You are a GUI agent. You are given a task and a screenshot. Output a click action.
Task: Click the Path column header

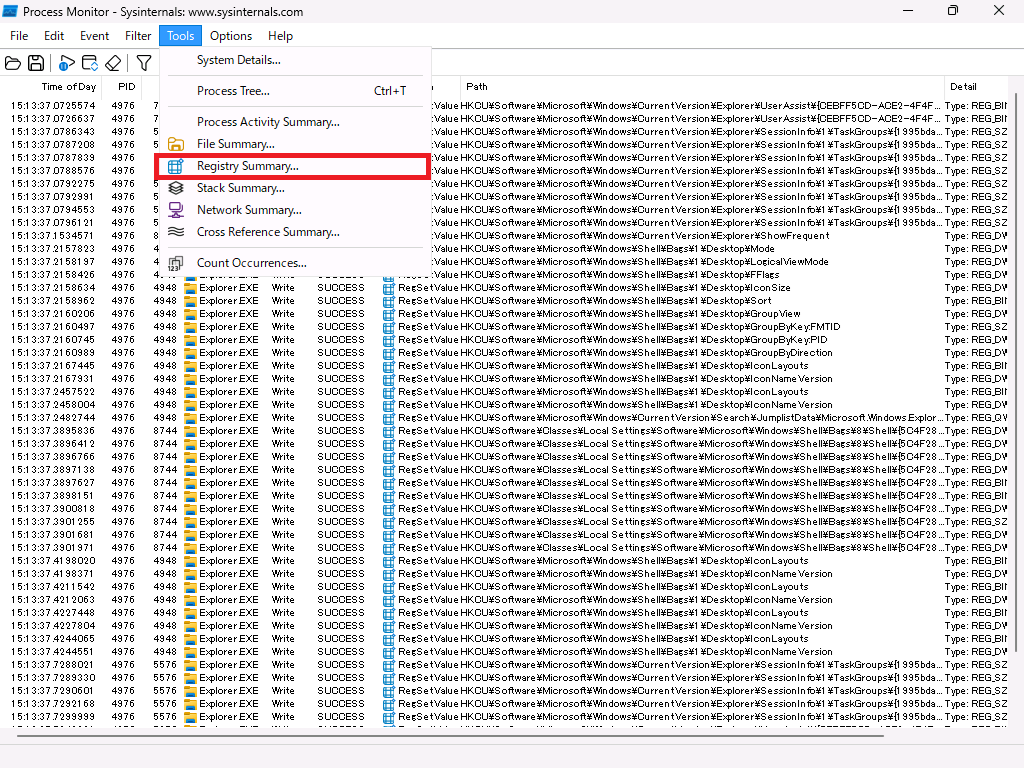tap(476, 86)
